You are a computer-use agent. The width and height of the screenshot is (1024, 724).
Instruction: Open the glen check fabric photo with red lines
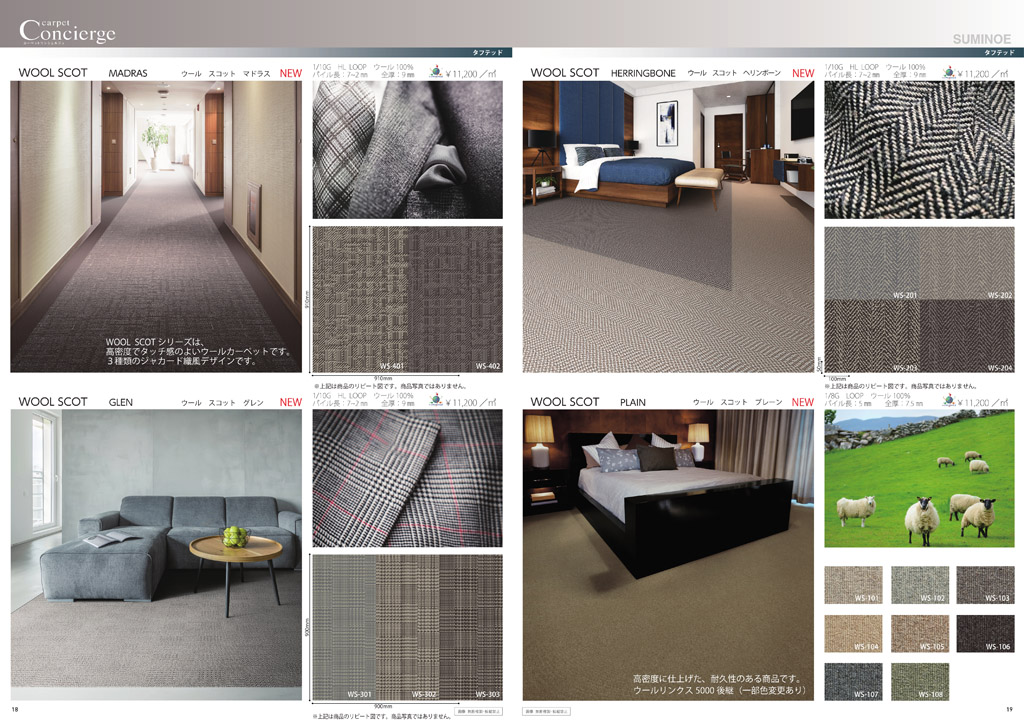coord(408,479)
